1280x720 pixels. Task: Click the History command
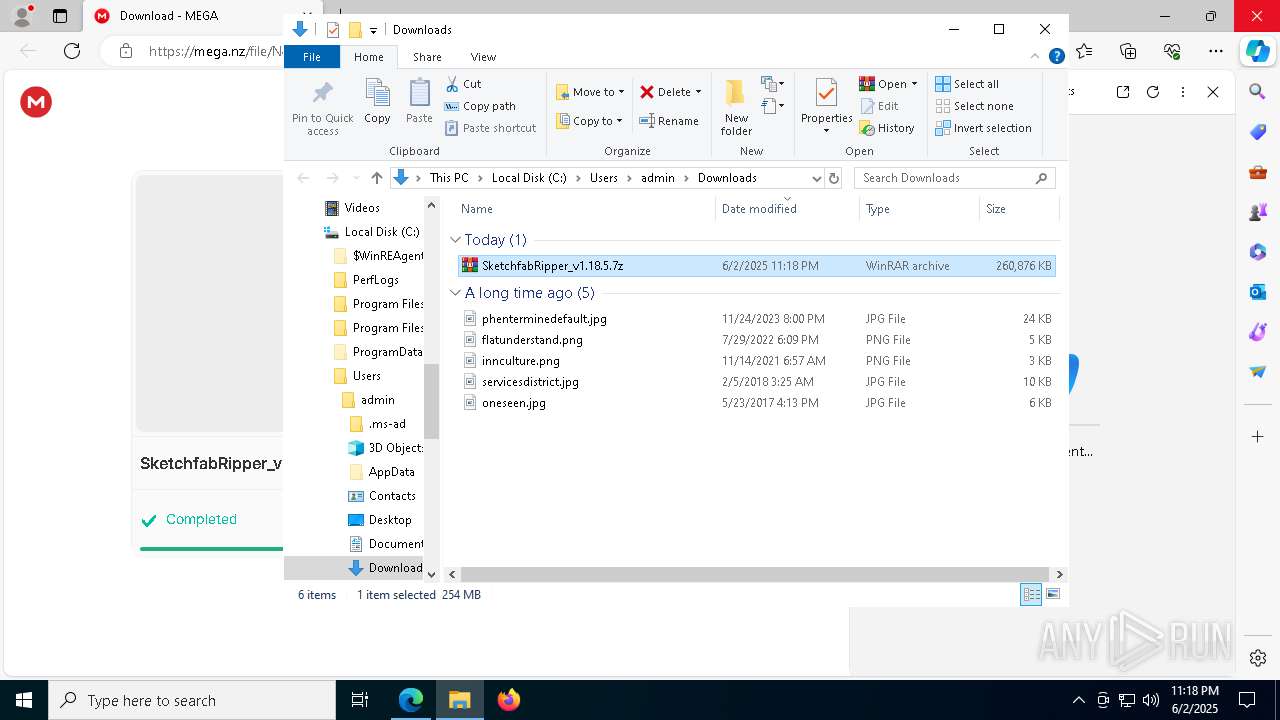point(887,128)
